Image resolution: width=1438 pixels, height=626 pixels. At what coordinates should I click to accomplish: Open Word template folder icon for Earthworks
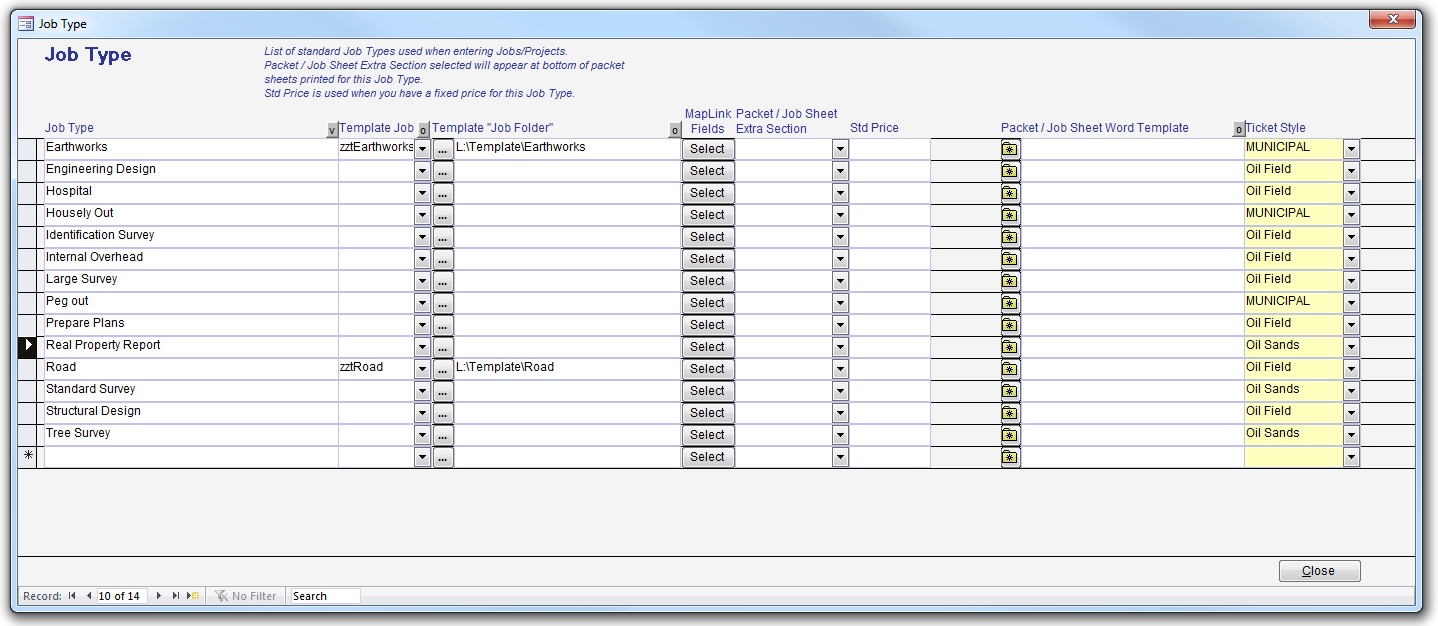tap(1010, 149)
